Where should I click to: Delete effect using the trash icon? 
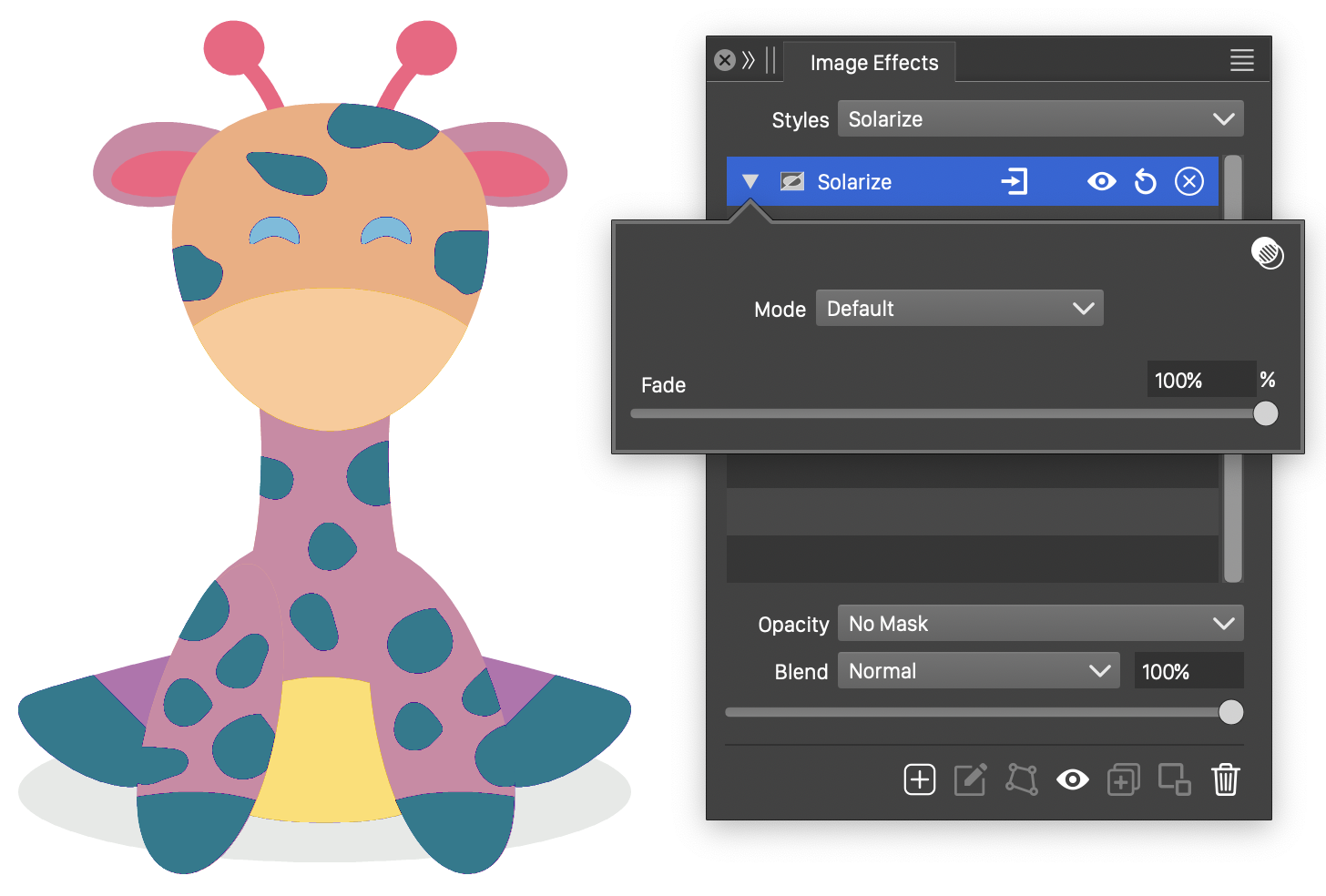tap(1225, 779)
